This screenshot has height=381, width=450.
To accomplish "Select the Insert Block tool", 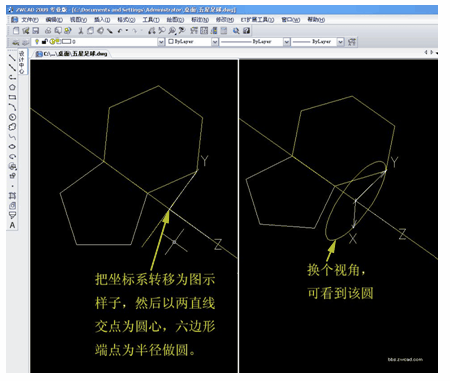I will pyautogui.click(x=12, y=166).
